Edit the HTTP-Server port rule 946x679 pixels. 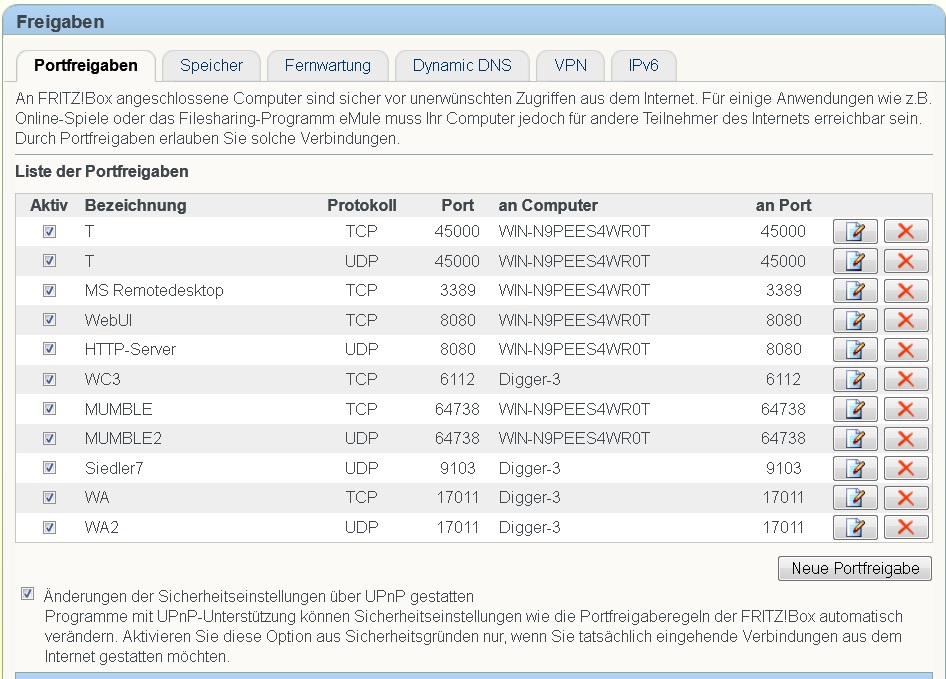tap(855, 349)
